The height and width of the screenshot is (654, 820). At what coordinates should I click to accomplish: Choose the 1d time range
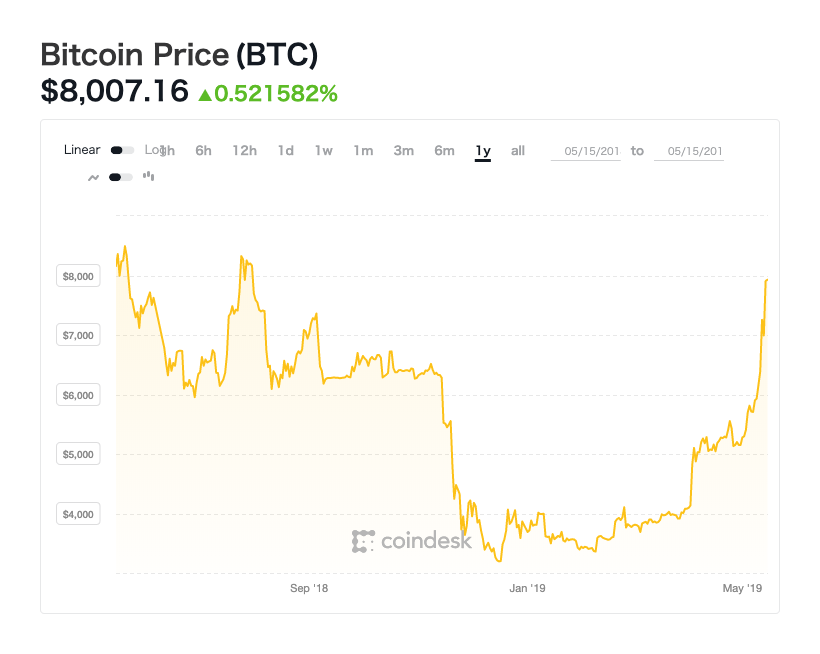click(286, 151)
